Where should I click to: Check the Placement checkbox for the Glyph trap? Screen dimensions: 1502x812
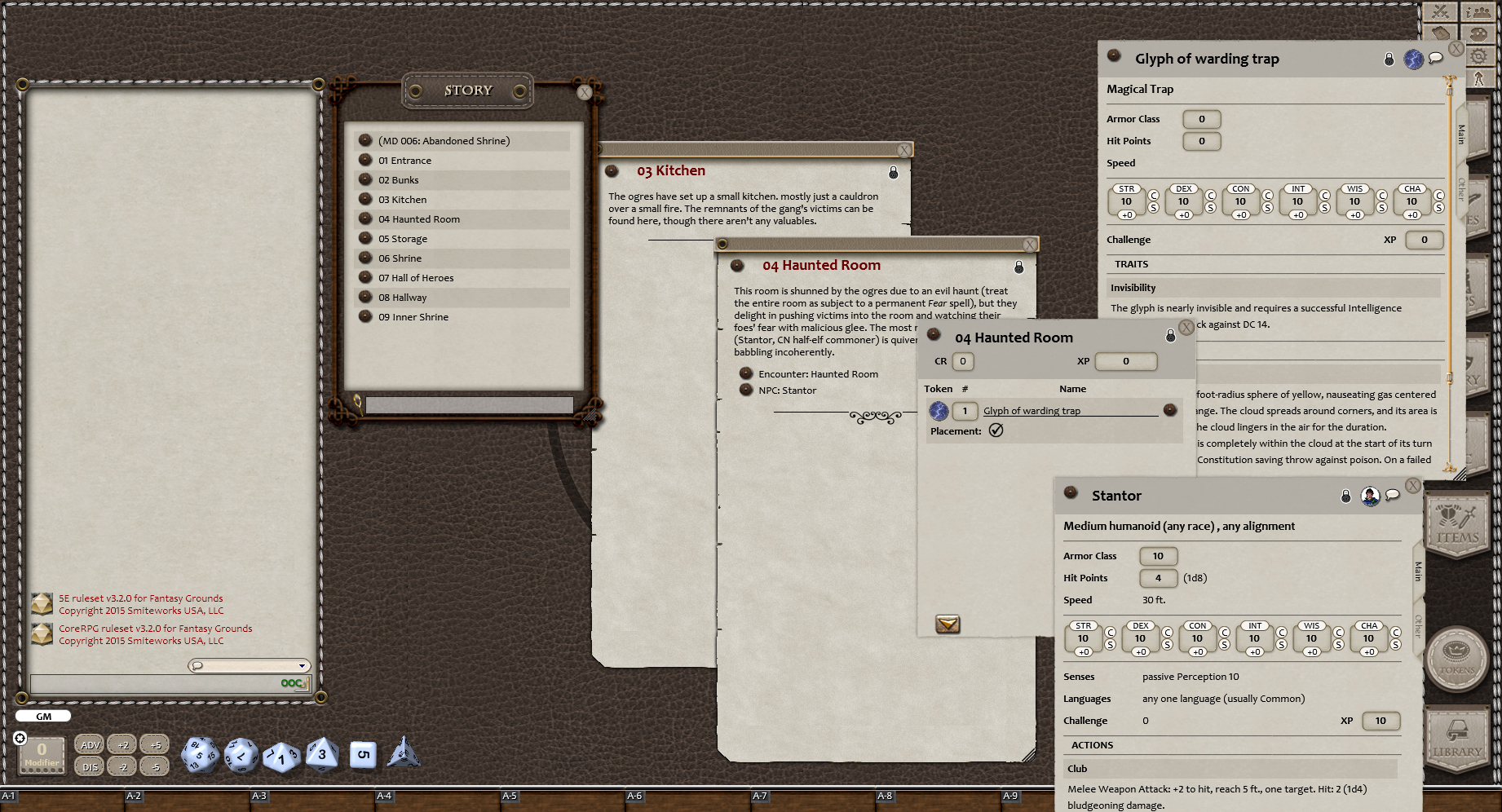tap(996, 430)
